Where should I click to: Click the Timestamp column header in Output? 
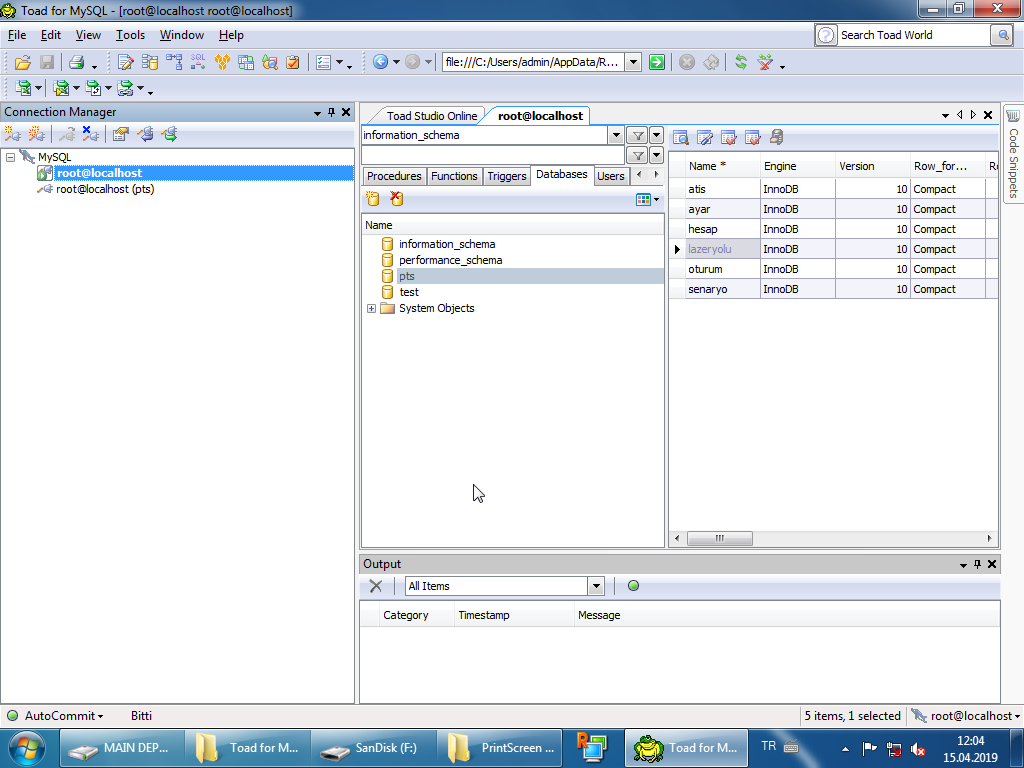click(x=513, y=615)
